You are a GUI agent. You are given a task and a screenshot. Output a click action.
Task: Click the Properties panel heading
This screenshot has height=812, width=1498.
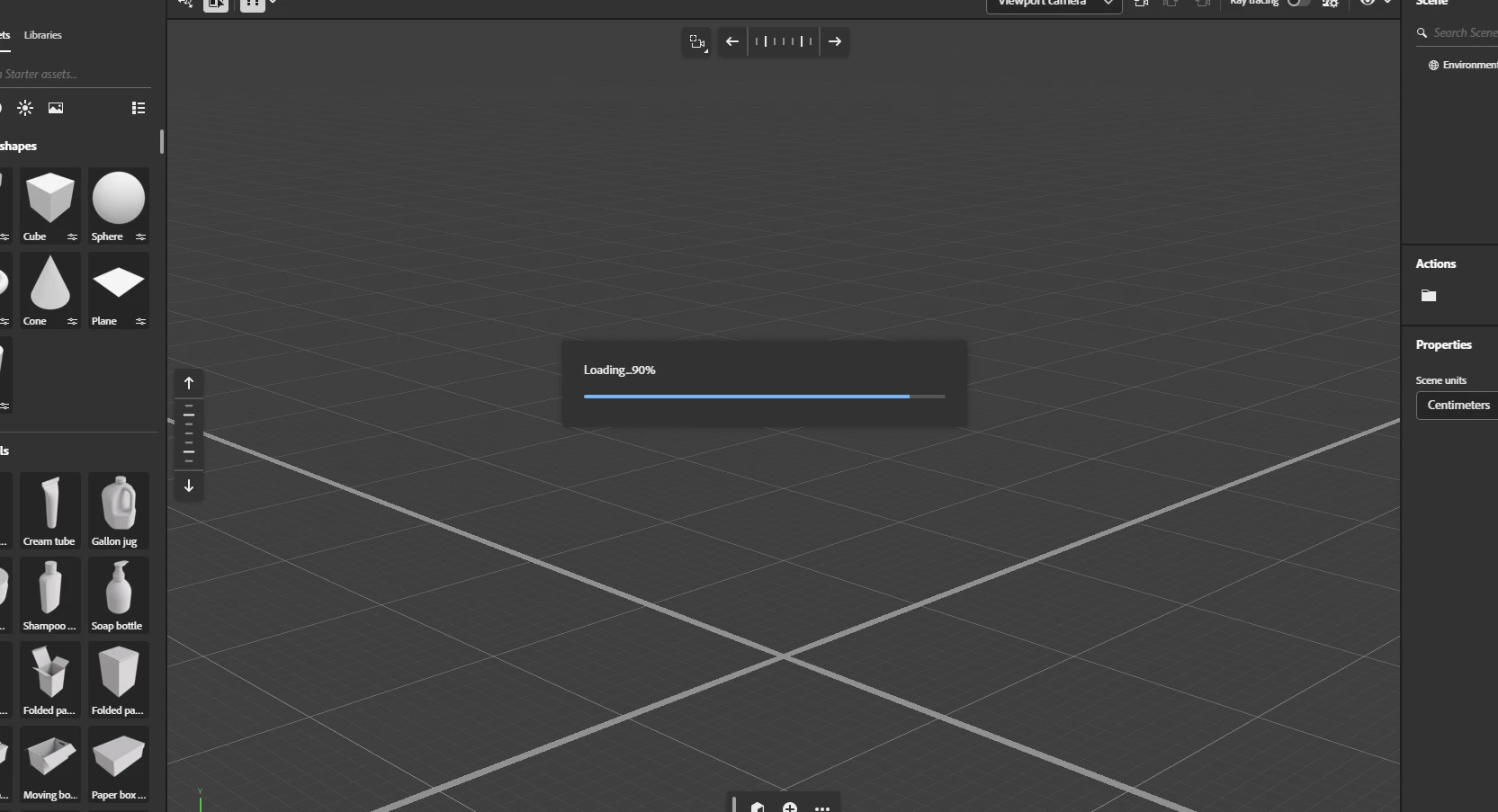tap(1443, 344)
